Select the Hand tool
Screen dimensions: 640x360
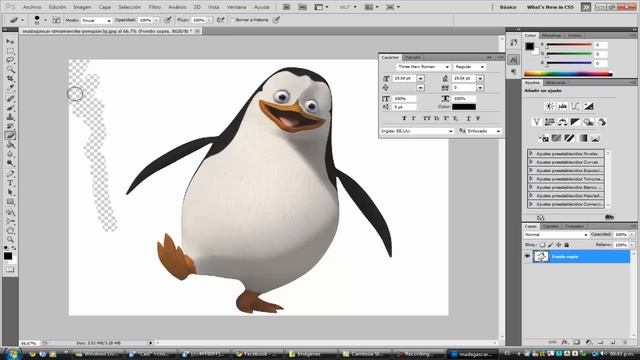click(10, 231)
